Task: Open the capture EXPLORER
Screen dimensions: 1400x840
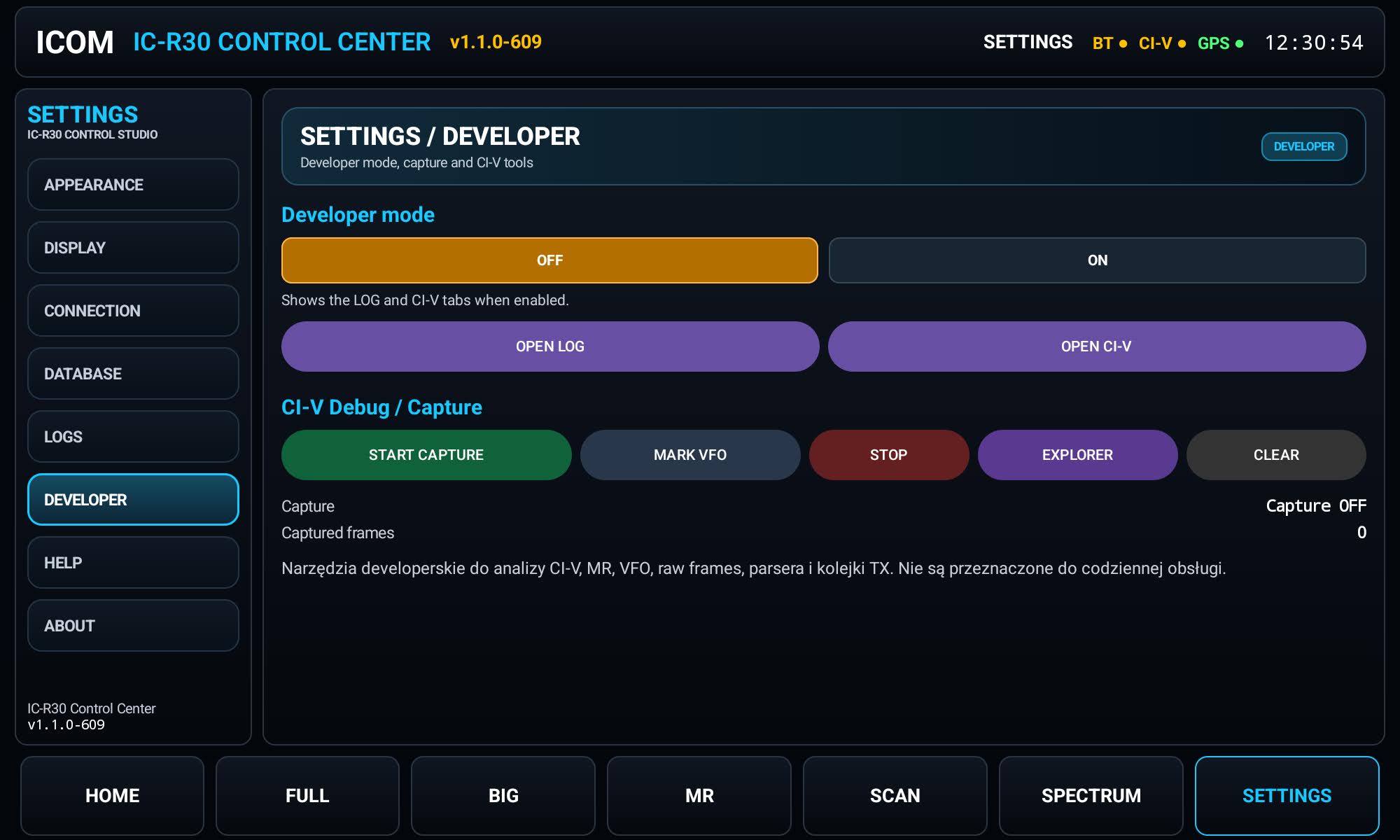Action: coord(1077,455)
